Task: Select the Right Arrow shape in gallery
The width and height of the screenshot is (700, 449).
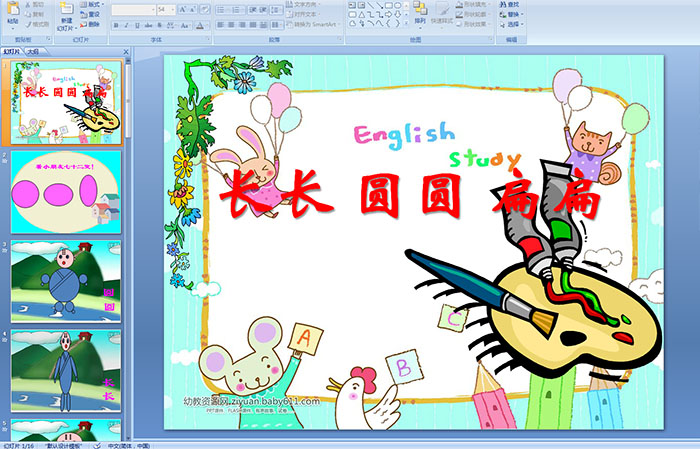Action: pyautogui.click(x=388, y=15)
